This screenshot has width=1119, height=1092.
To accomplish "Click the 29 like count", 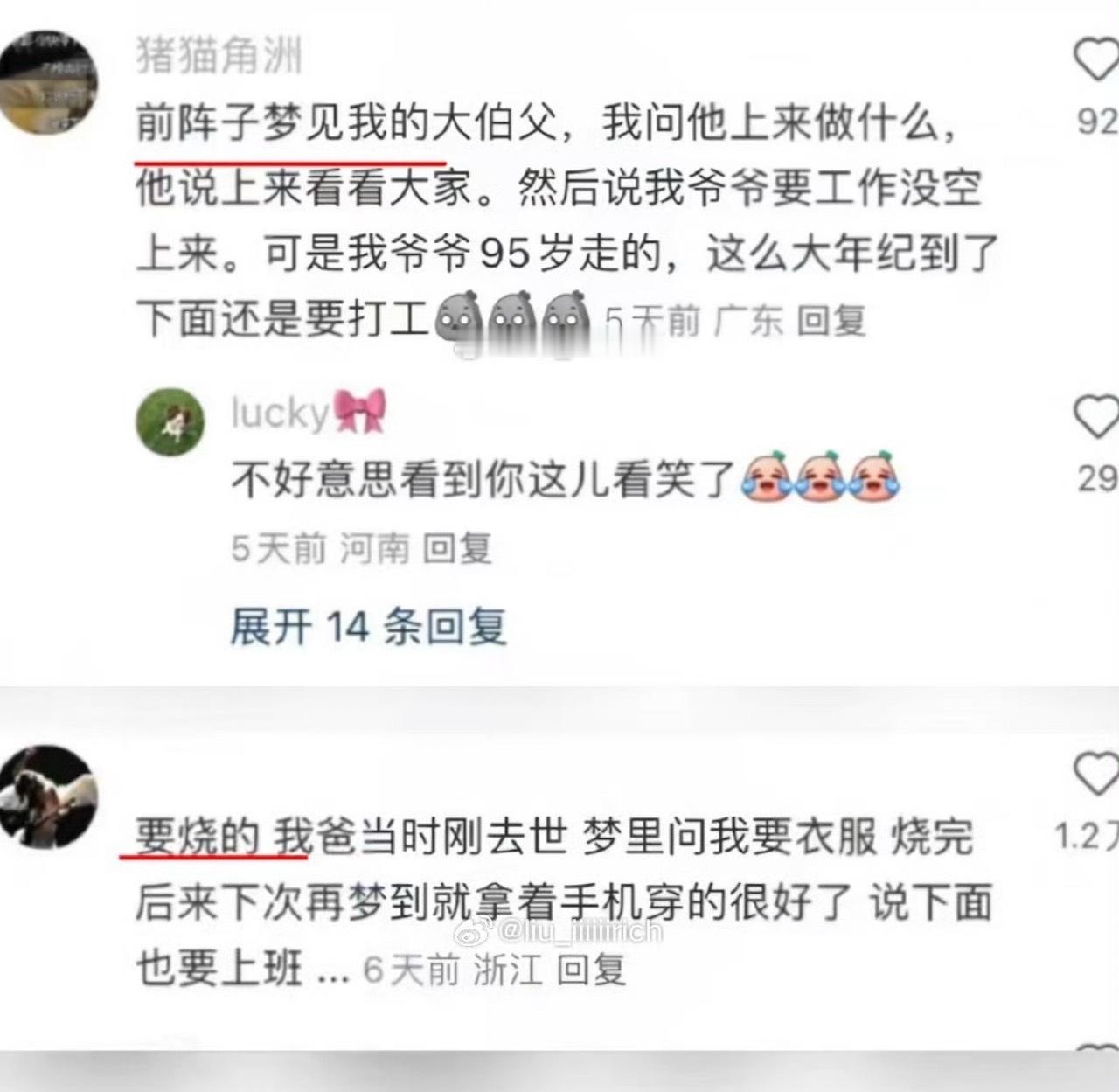I will [1098, 477].
